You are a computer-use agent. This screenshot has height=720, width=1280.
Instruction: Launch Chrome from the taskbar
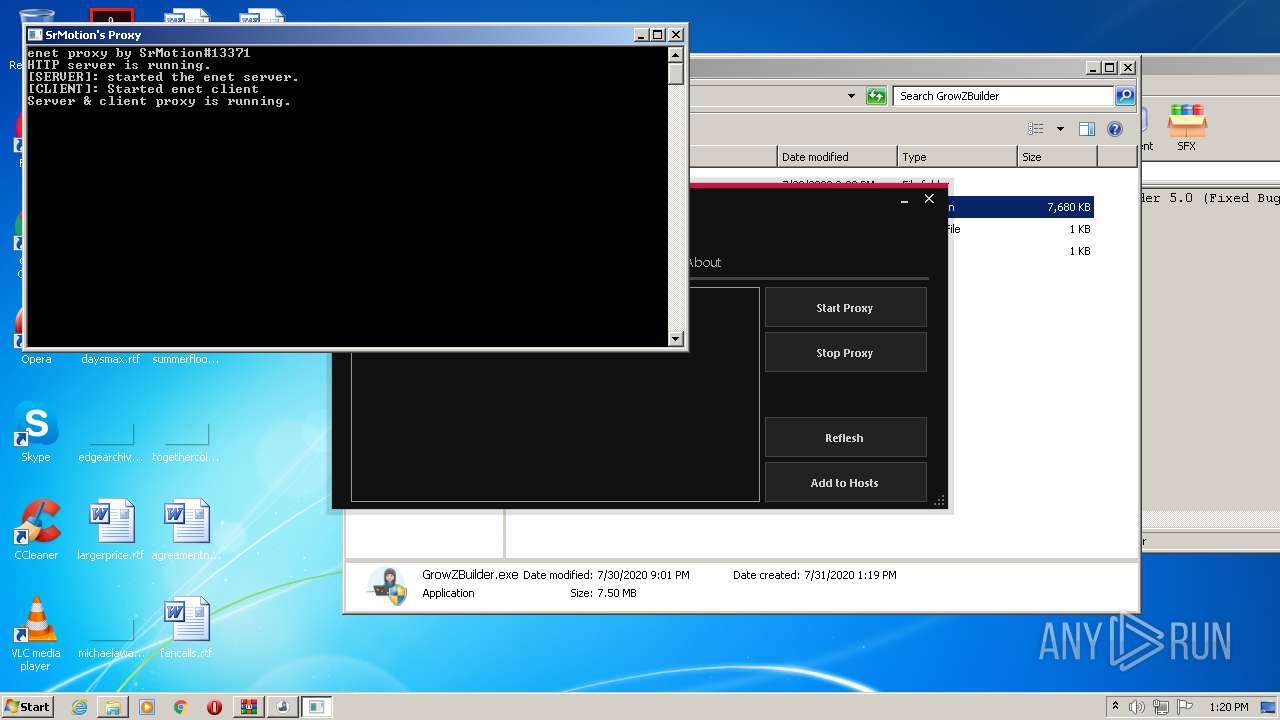tap(180, 707)
